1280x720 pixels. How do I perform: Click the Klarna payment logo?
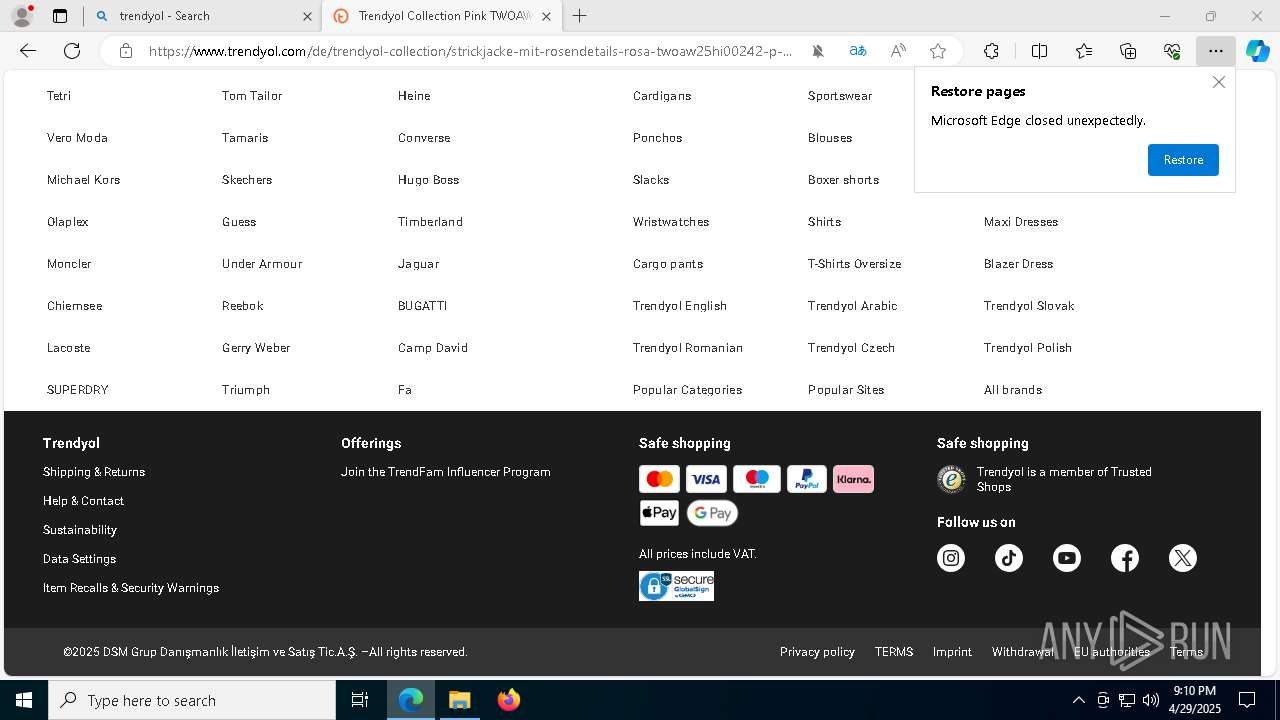click(853, 479)
